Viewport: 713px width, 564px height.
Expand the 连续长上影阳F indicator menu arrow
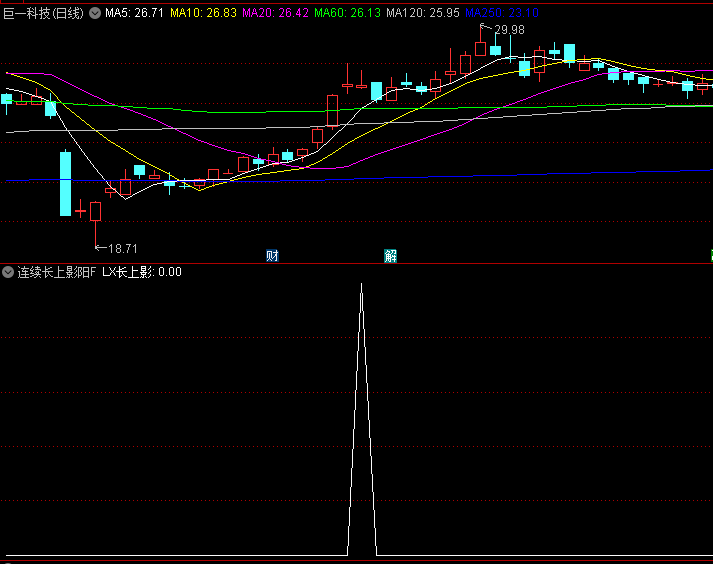coord(8,272)
